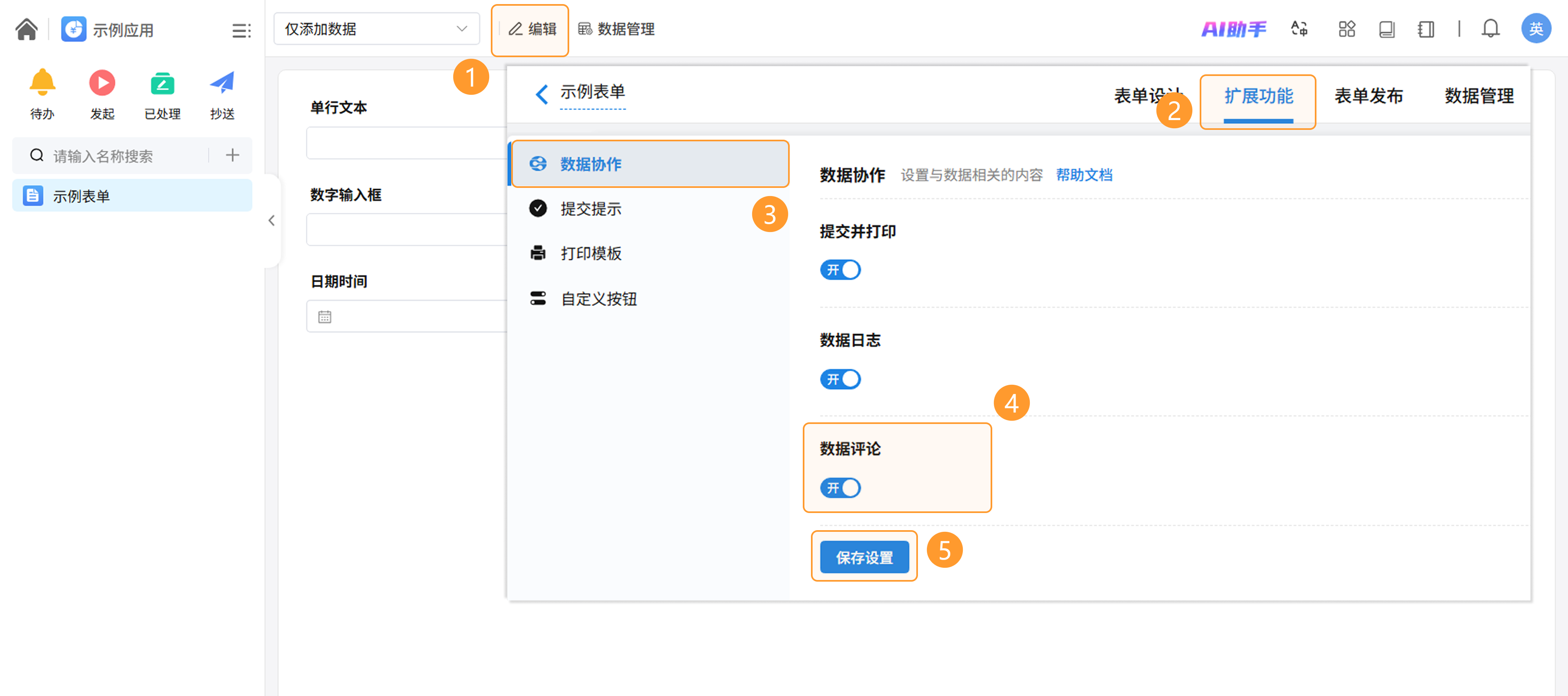Viewport: 1568px width, 696px height.
Task: Turn off the 数据评论 switch
Action: pos(840,488)
